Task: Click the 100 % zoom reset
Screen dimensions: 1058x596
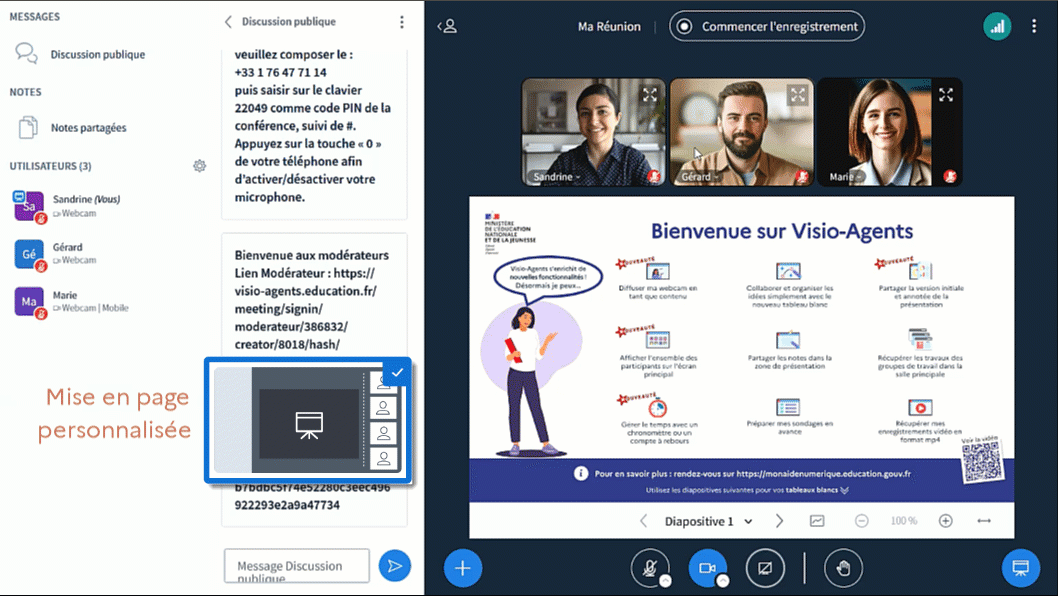Action: [x=903, y=521]
